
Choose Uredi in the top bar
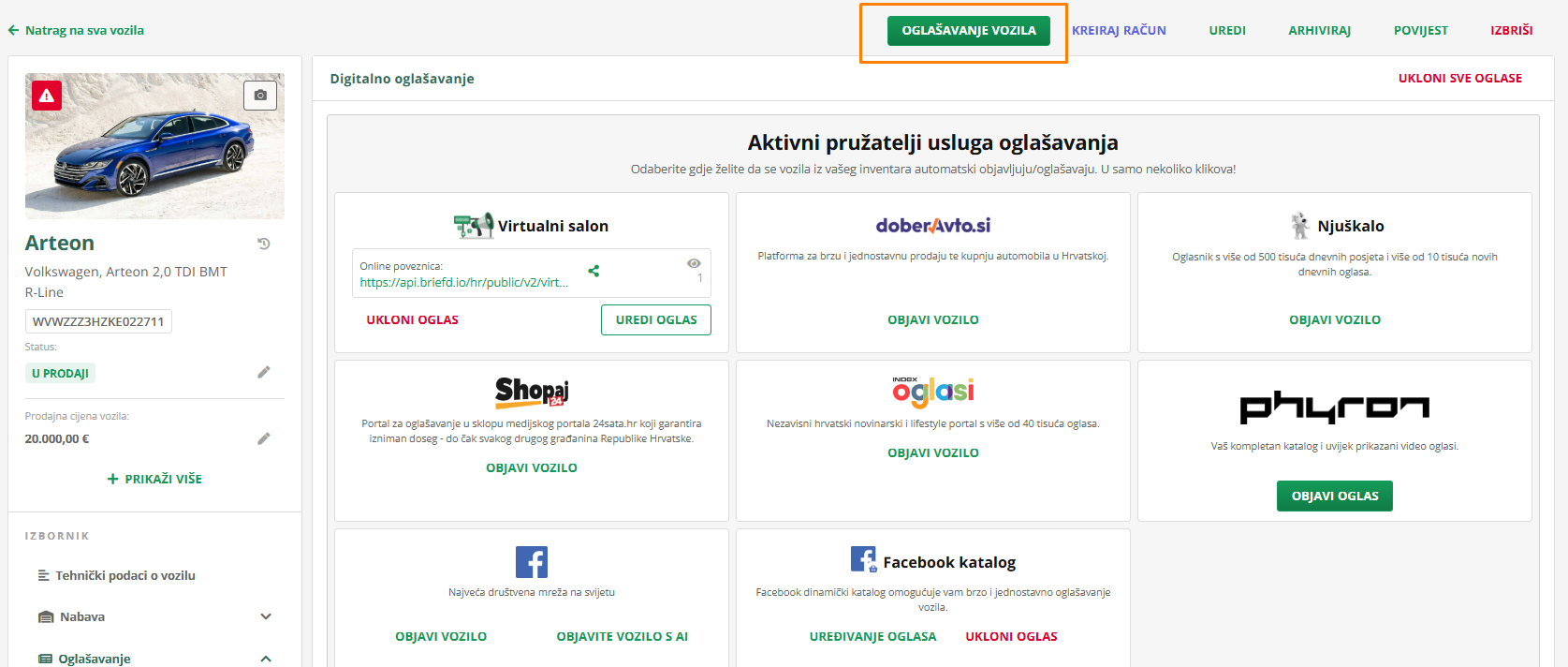coord(1227,30)
